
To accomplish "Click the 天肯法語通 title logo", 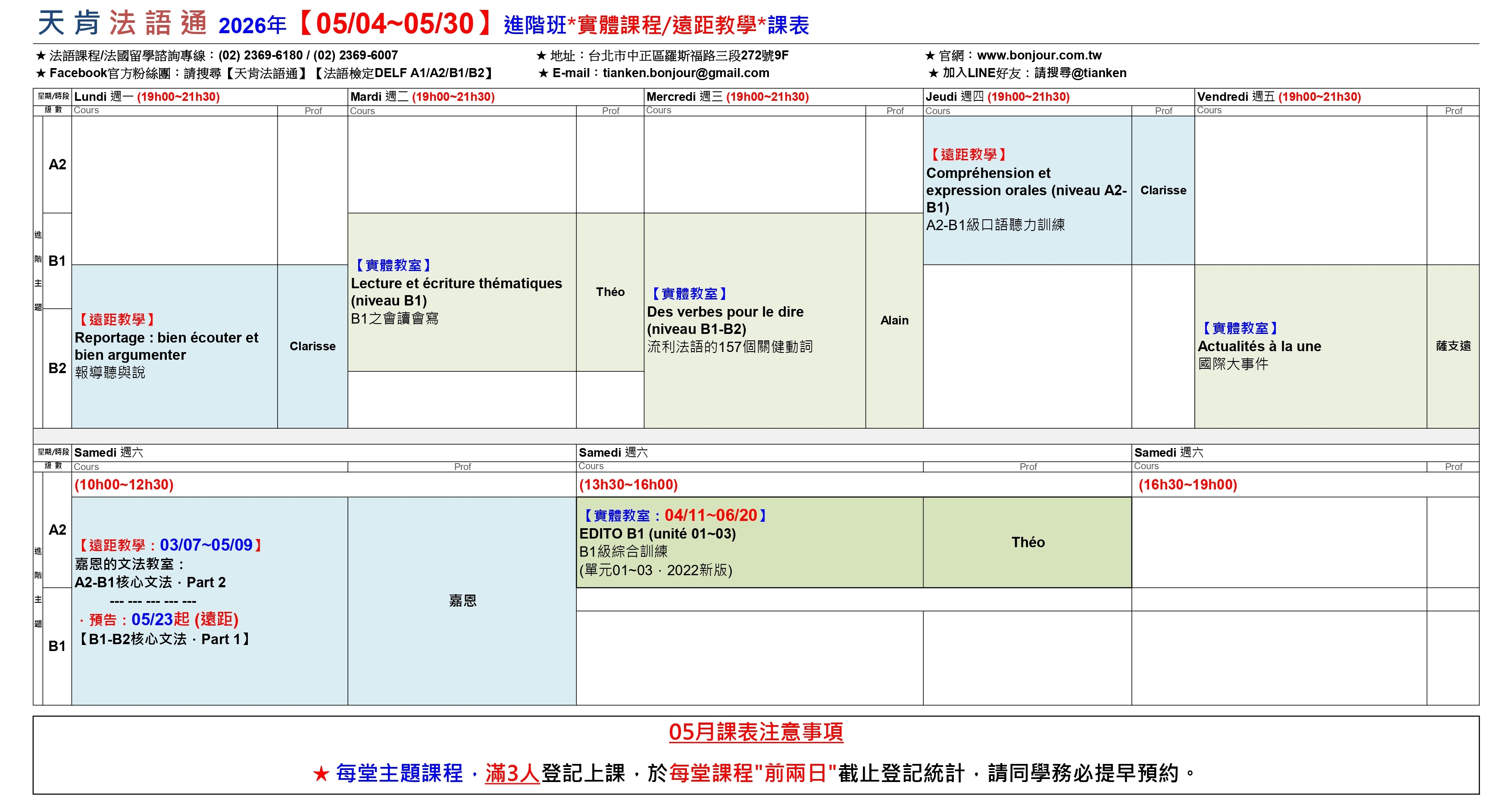I will click(x=122, y=23).
